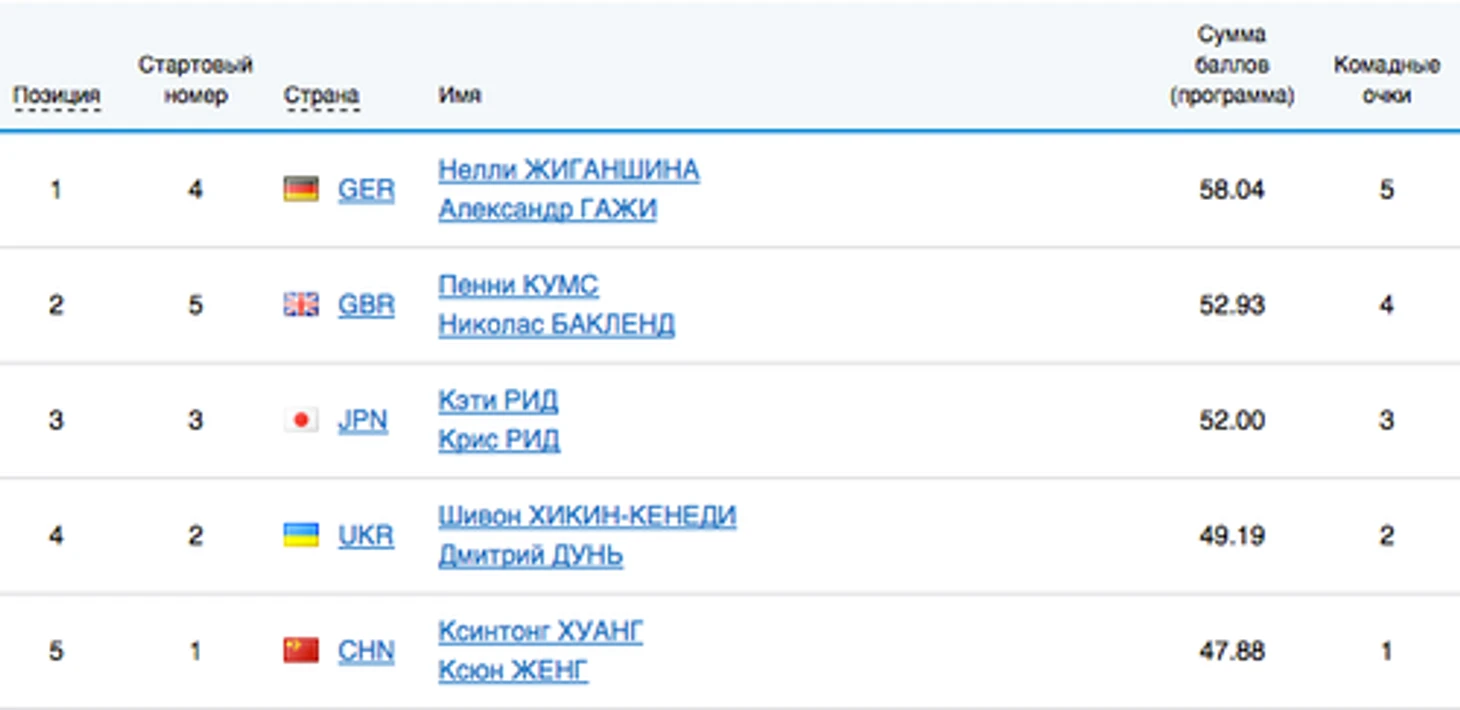Sort table by Страна column header
Viewport: 1460px width, 710px height.
pos(322,96)
